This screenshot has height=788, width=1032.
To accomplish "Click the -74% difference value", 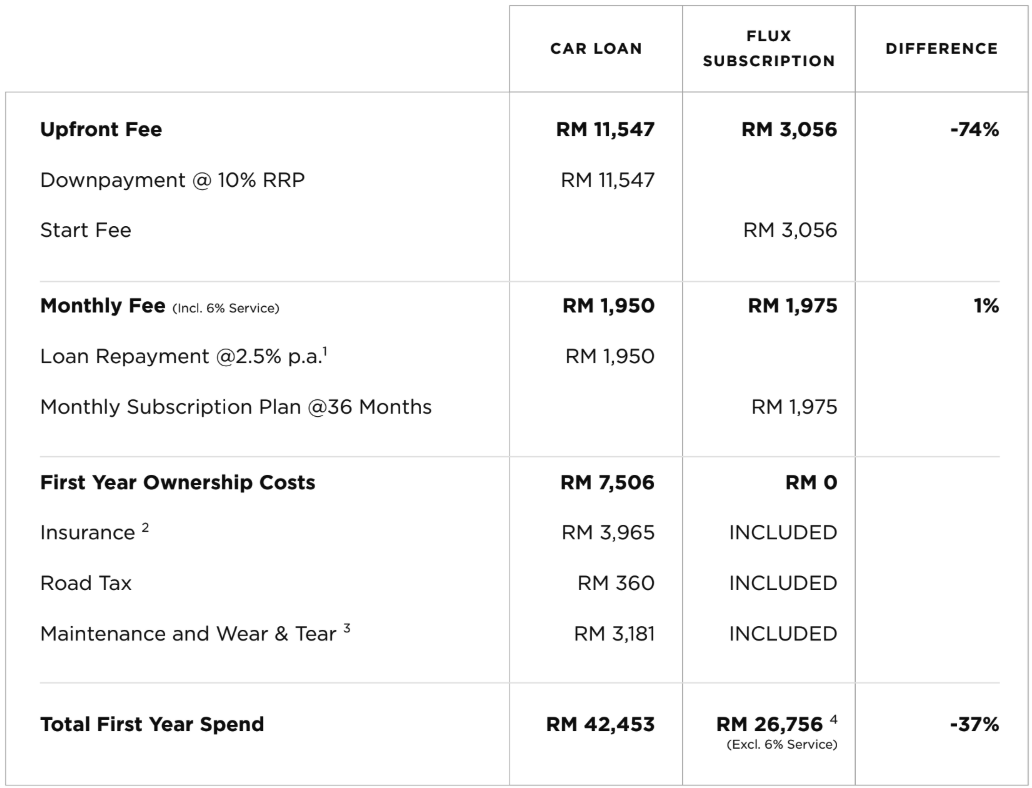I will (x=974, y=129).
